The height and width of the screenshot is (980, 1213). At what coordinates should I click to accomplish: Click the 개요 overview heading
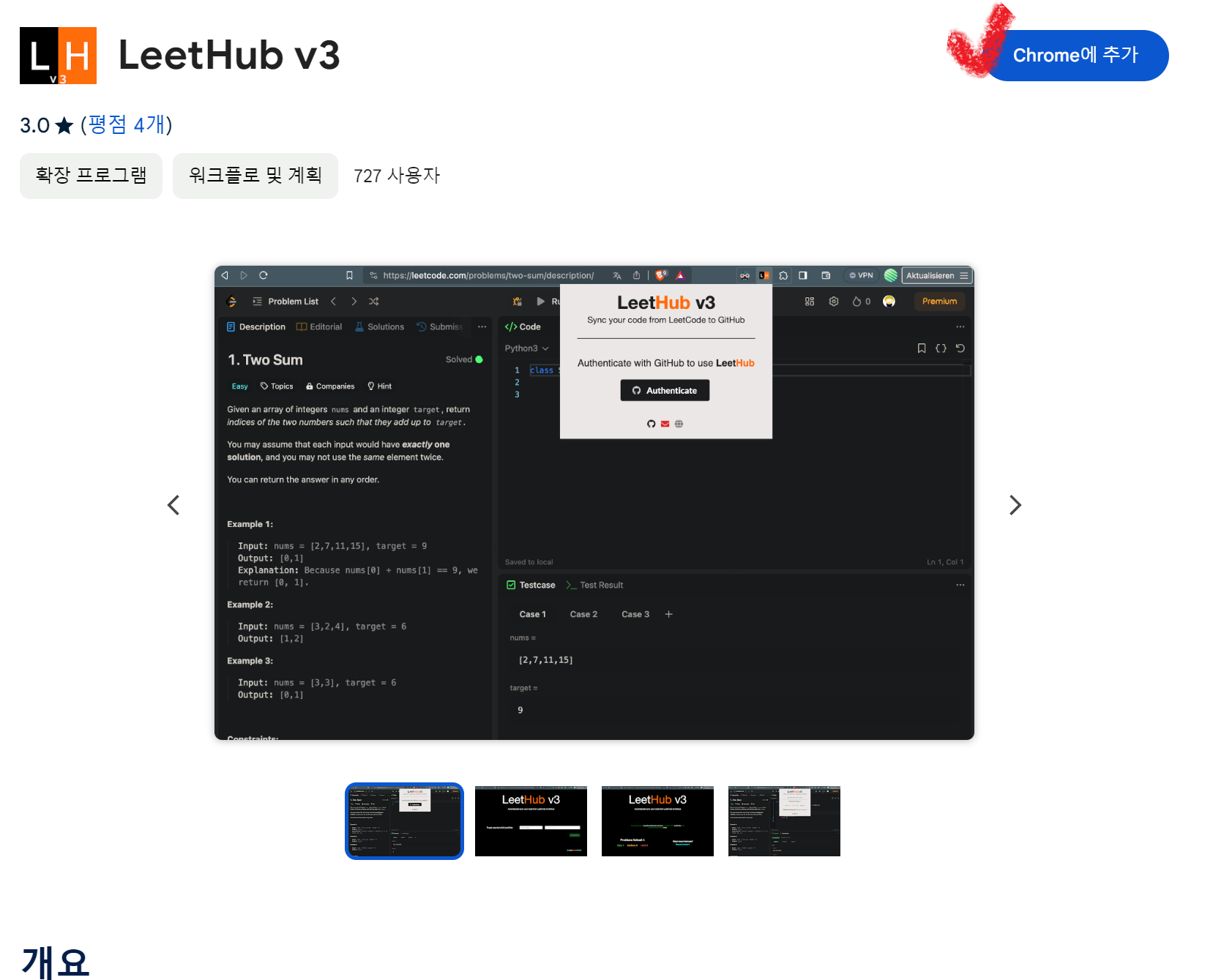tap(56, 962)
